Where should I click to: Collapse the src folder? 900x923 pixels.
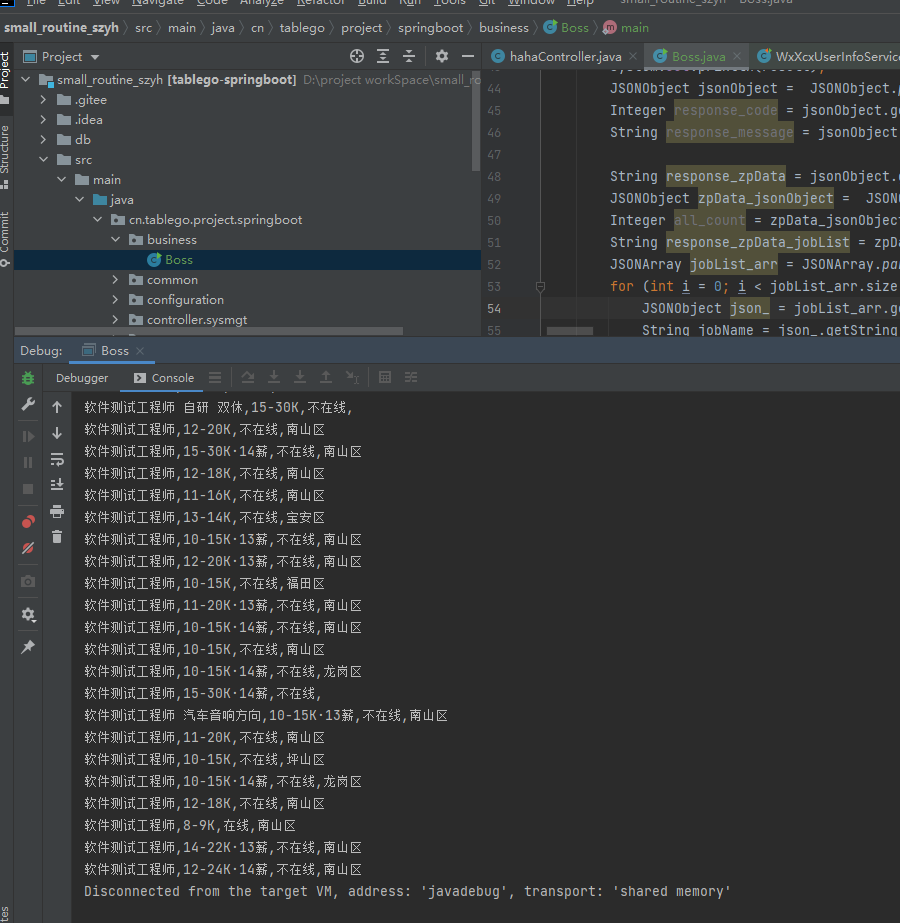43,160
